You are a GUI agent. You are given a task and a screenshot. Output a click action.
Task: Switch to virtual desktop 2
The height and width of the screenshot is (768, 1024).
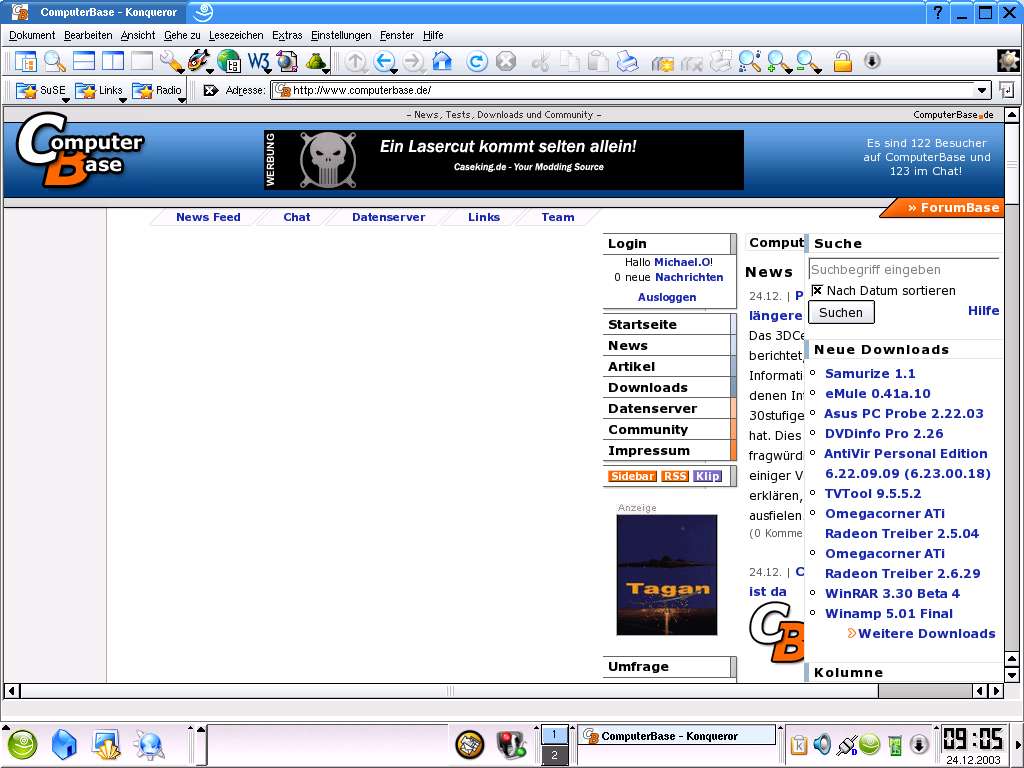(554, 755)
